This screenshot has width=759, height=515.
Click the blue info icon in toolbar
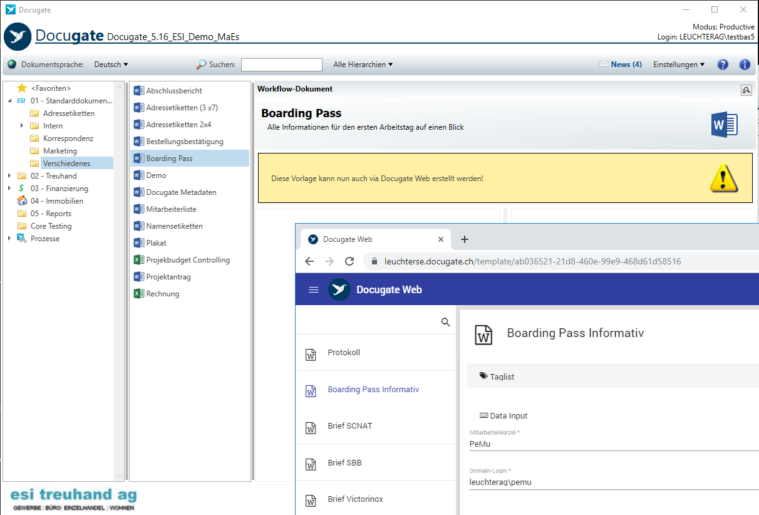coord(744,64)
